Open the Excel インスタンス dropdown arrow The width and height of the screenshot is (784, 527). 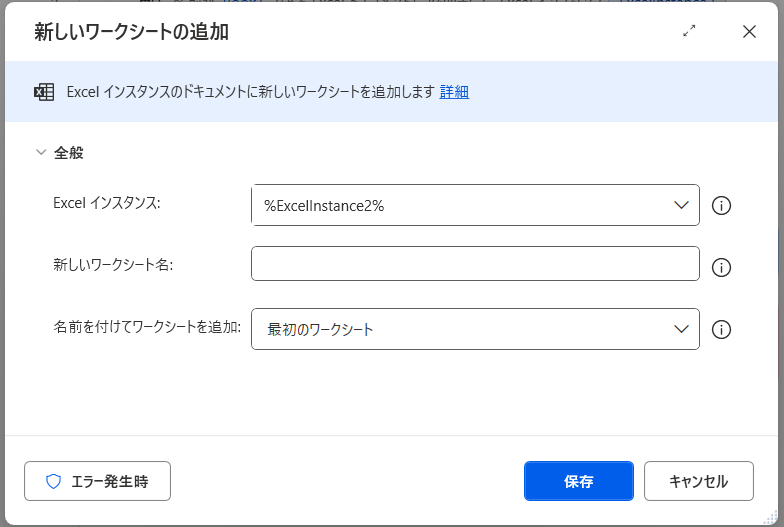pyautogui.click(x=681, y=205)
